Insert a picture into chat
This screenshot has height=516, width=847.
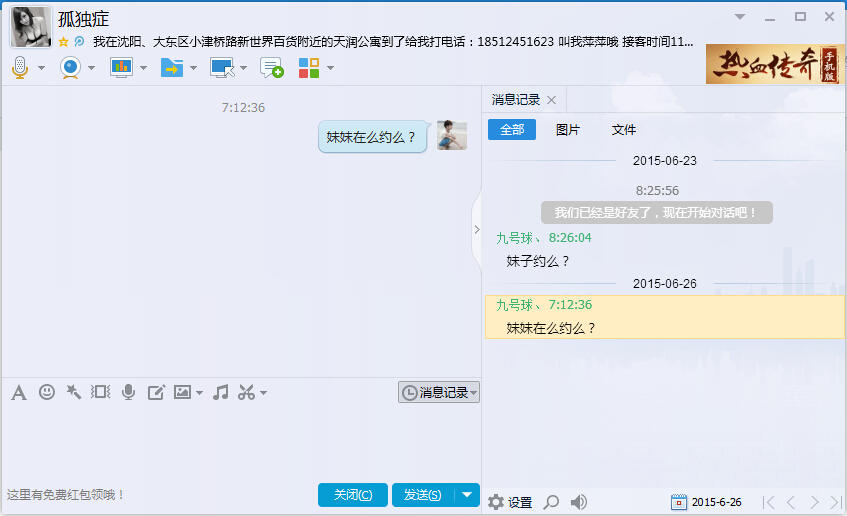tap(183, 392)
